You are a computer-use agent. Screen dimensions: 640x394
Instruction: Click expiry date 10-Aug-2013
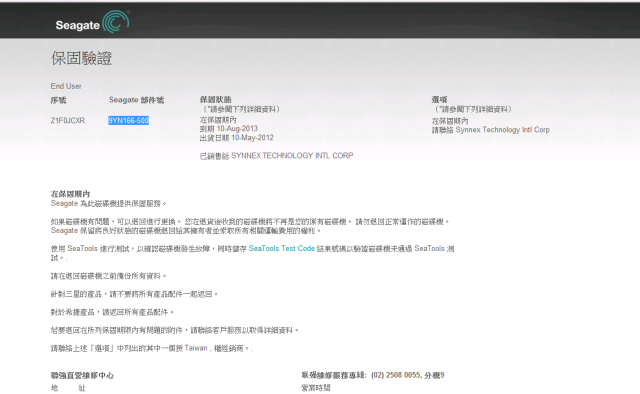(237, 129)
